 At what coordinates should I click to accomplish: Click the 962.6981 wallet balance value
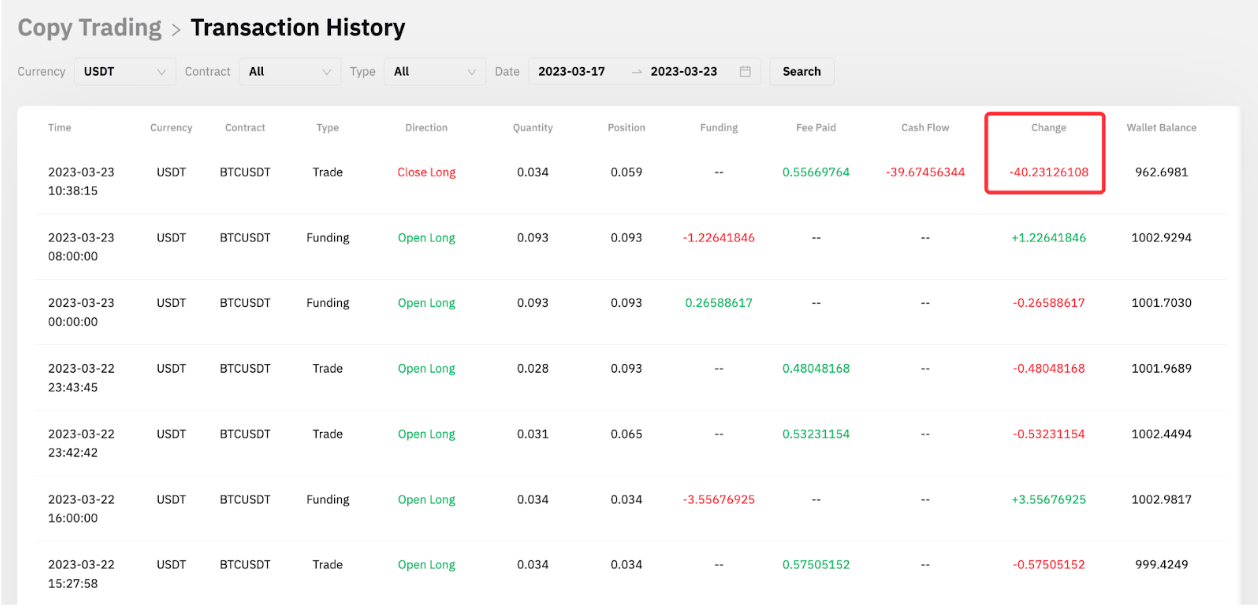point(1161,173)
